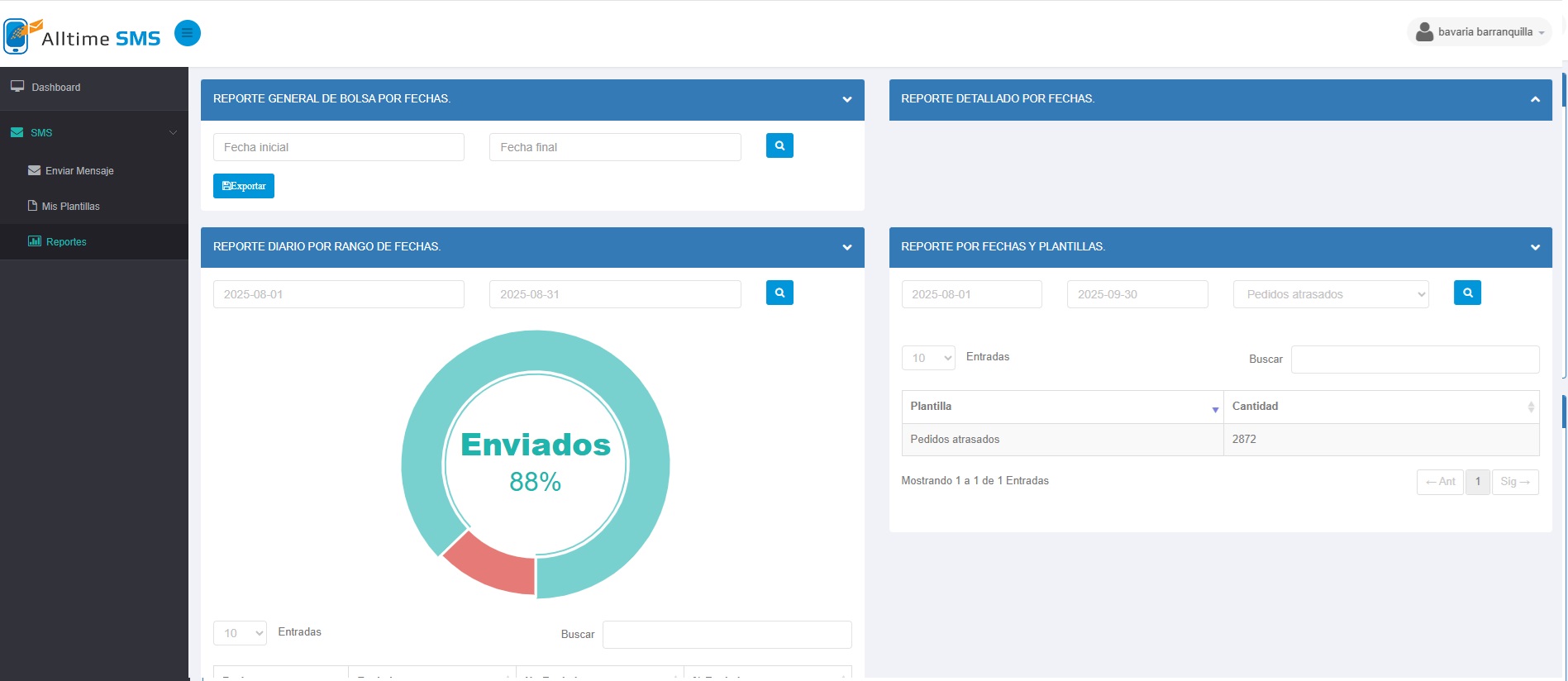Open the Pedidos atrasados template dropdown
The height and width of the screenshot is (681, 1568).
[1331, 294]
